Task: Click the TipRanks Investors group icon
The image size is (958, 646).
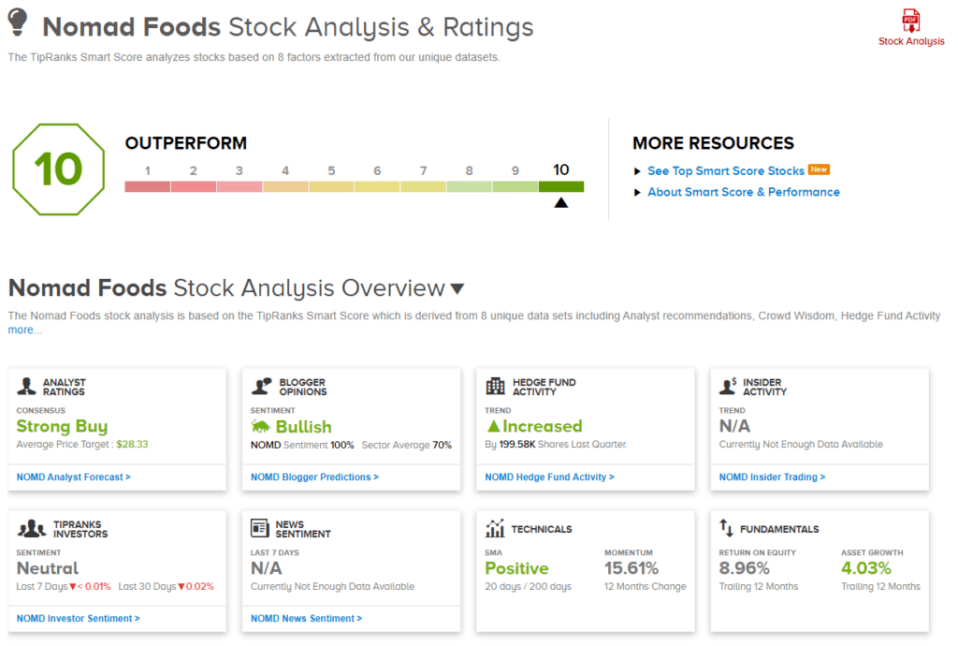Action: (x=31, y=528)
